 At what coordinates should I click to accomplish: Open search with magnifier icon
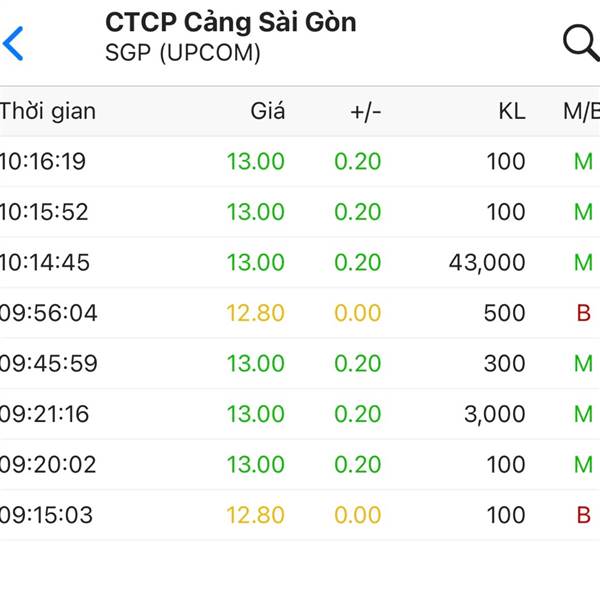[x=581, y=43]
